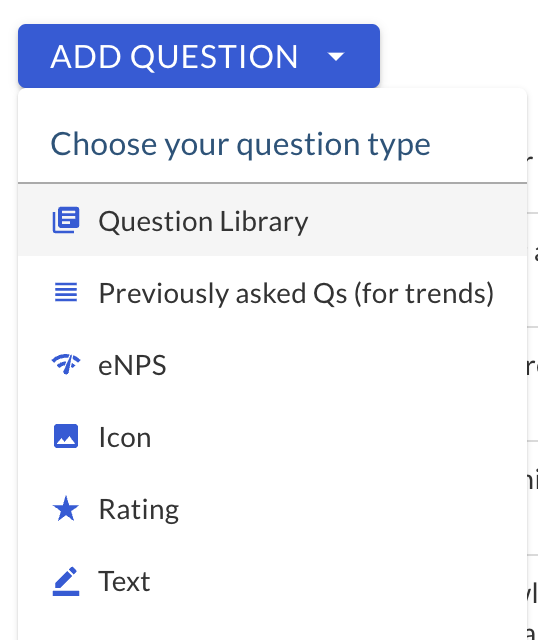Select the Text question type label

tap(124, 581)
